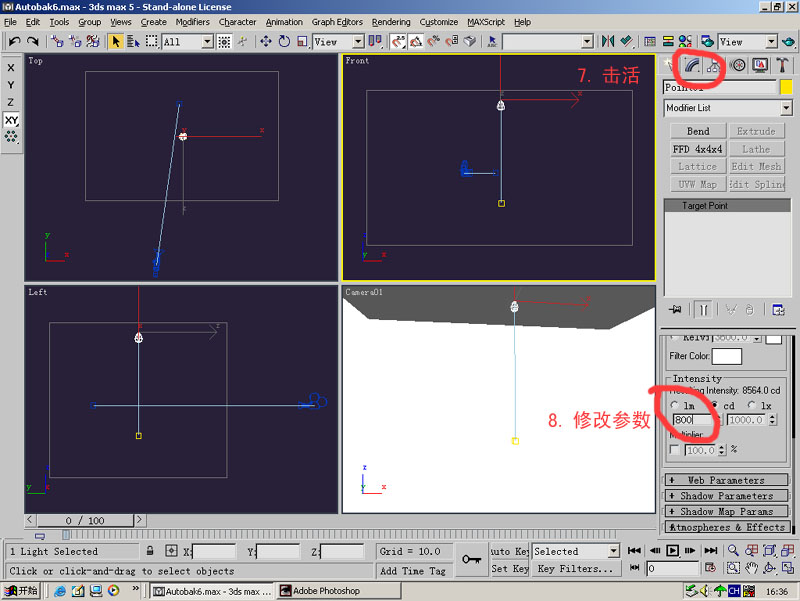Open the Motion command panel tab
800x601 pixels.
[737, 65]
